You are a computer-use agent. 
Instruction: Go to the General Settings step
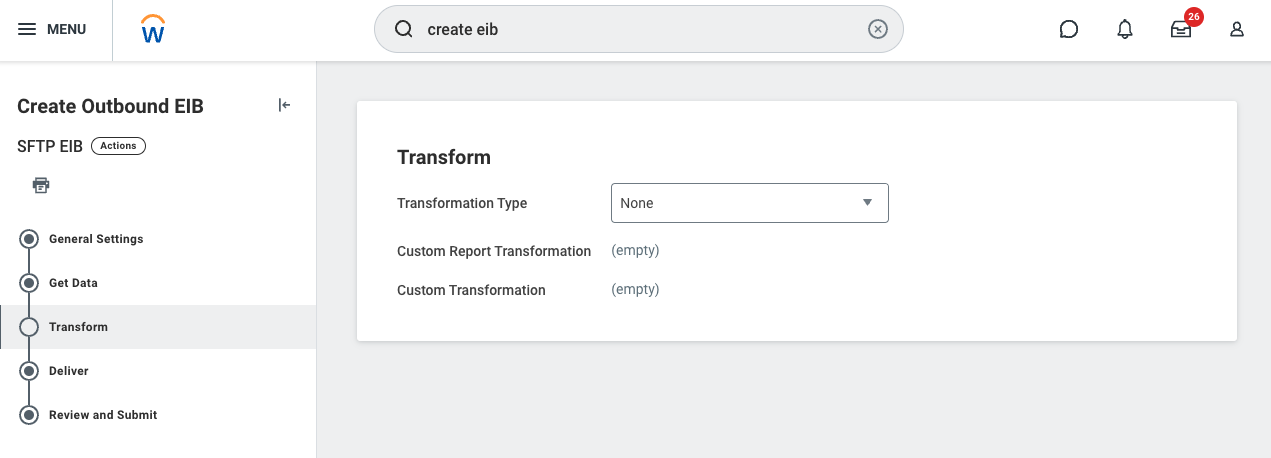pyautogui.click(x=96, y=239)
